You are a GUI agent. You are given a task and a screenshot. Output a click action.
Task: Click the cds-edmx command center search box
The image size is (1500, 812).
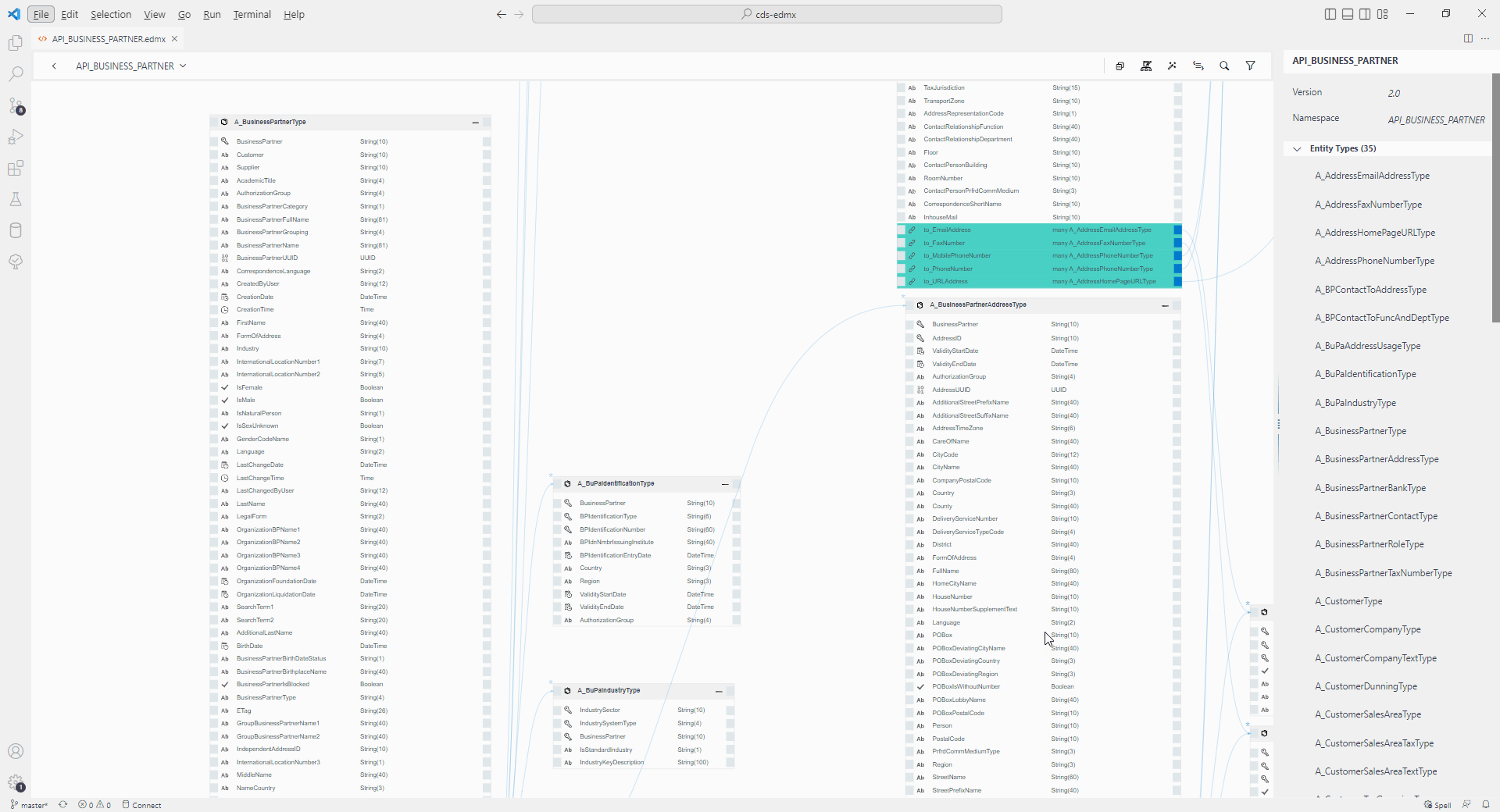click(x=766, y=14)
